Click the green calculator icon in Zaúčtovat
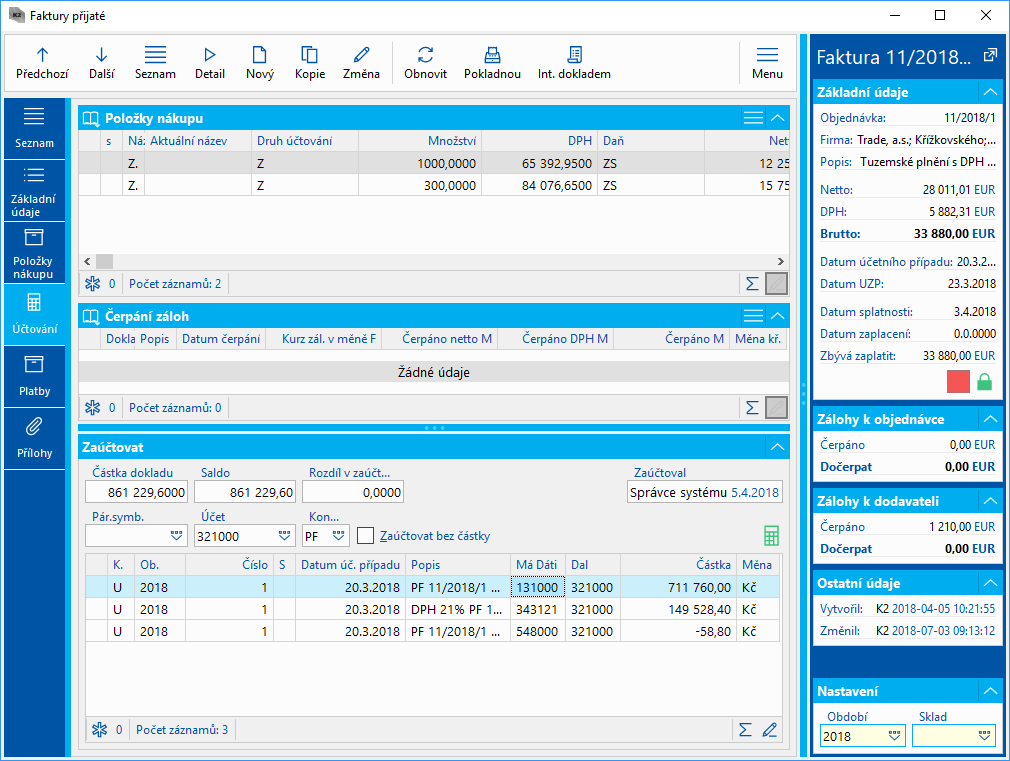The height and width of the screenshot is (761, 1010). point(771,536)
